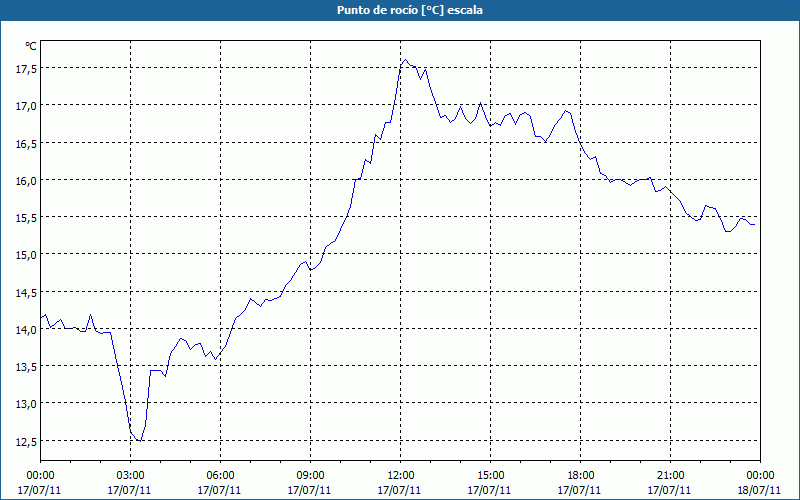Click the 13,5 y-axis value

pyautogui.click(x=26, y=367)
